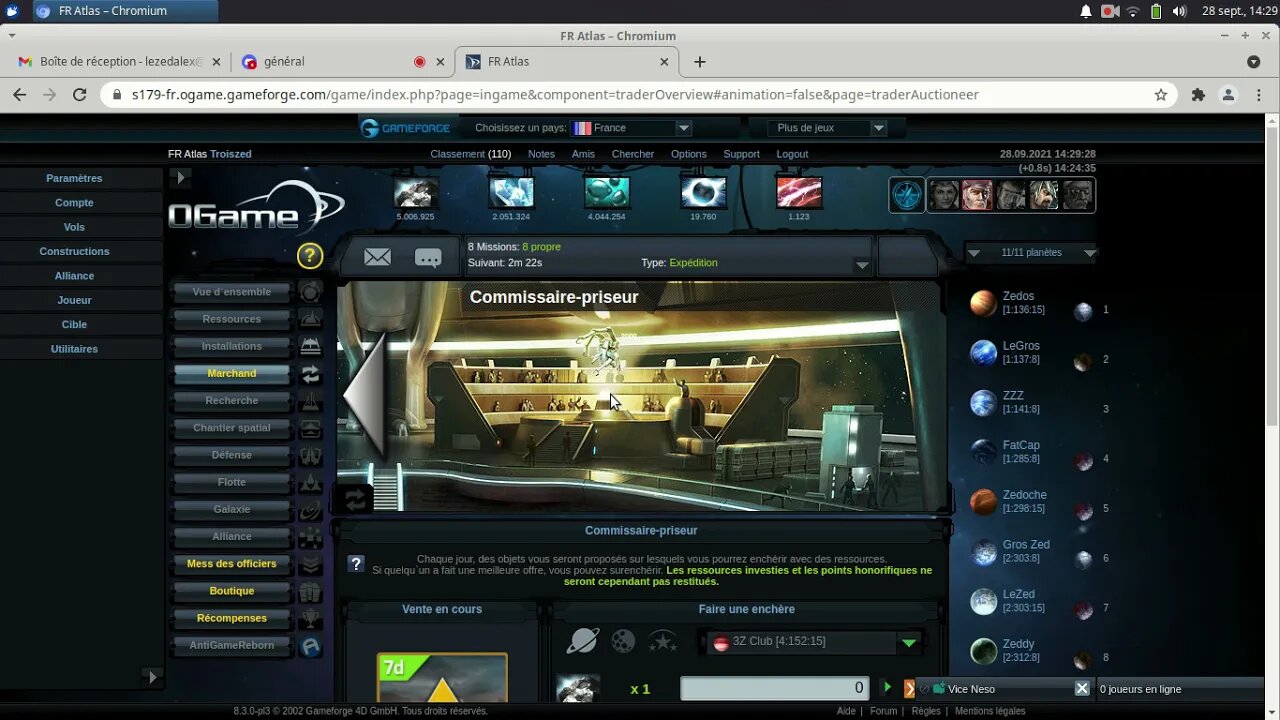1280x720 pixels.
Task: Expand the fleet missions event list arrow
Action: click(861, 265)
